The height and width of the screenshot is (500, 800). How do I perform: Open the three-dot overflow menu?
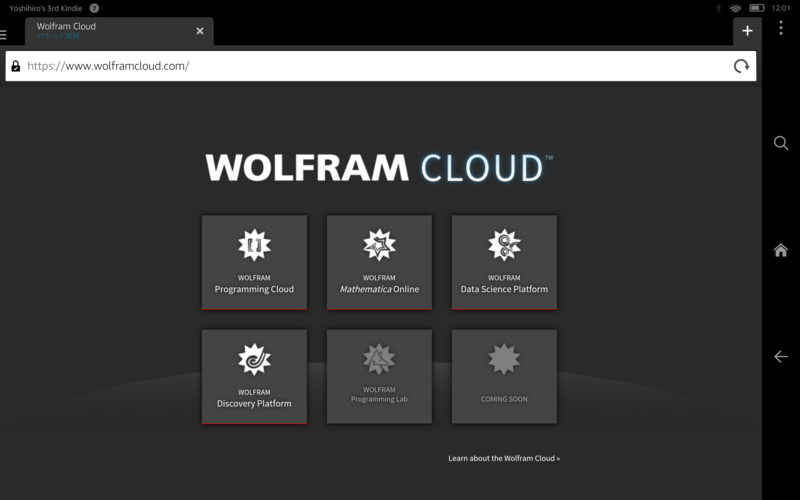[781, 28]
